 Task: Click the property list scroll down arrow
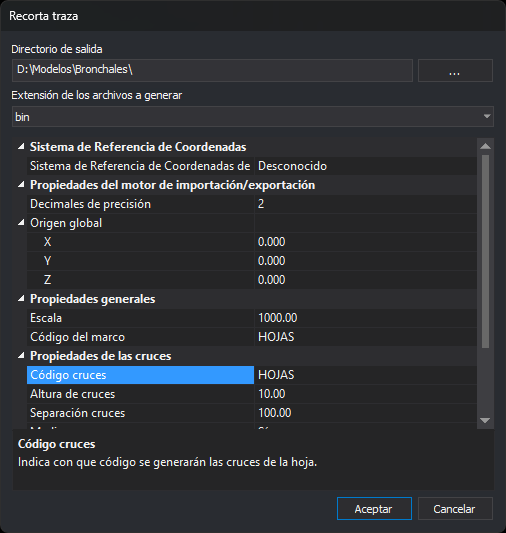click(x=485, y=420)
